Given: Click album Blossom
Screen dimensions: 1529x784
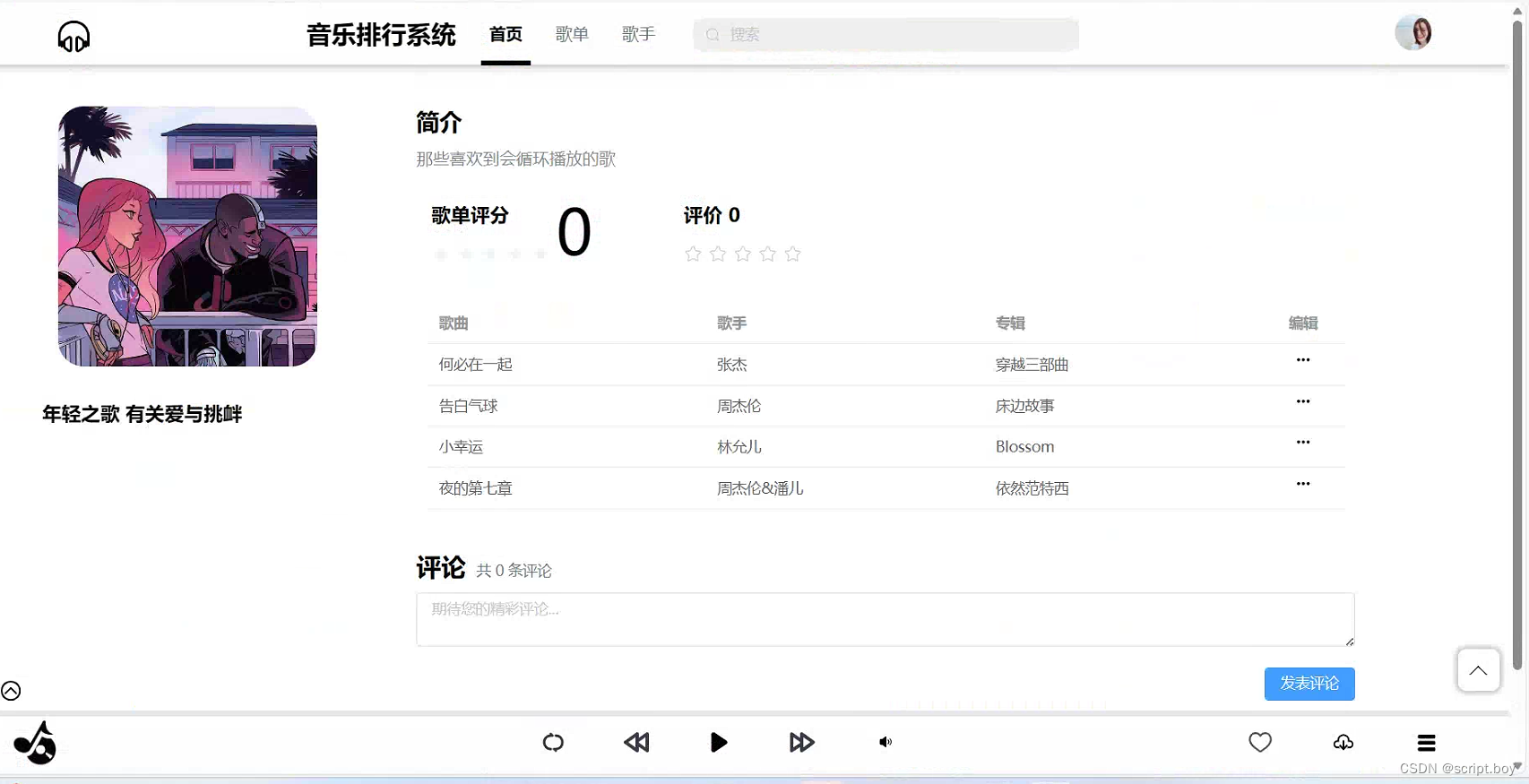Looking at the screenshot, I should pos(1024,447).
